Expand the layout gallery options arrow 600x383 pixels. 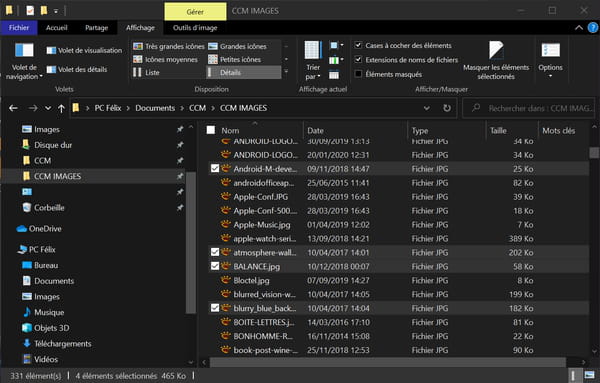click(x=286, y=72)
